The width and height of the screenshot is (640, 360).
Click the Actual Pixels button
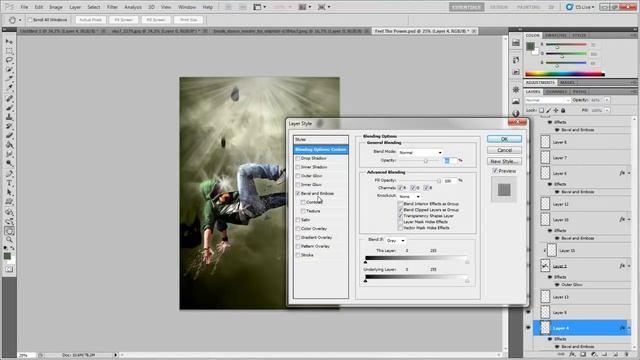pos(91,20)
